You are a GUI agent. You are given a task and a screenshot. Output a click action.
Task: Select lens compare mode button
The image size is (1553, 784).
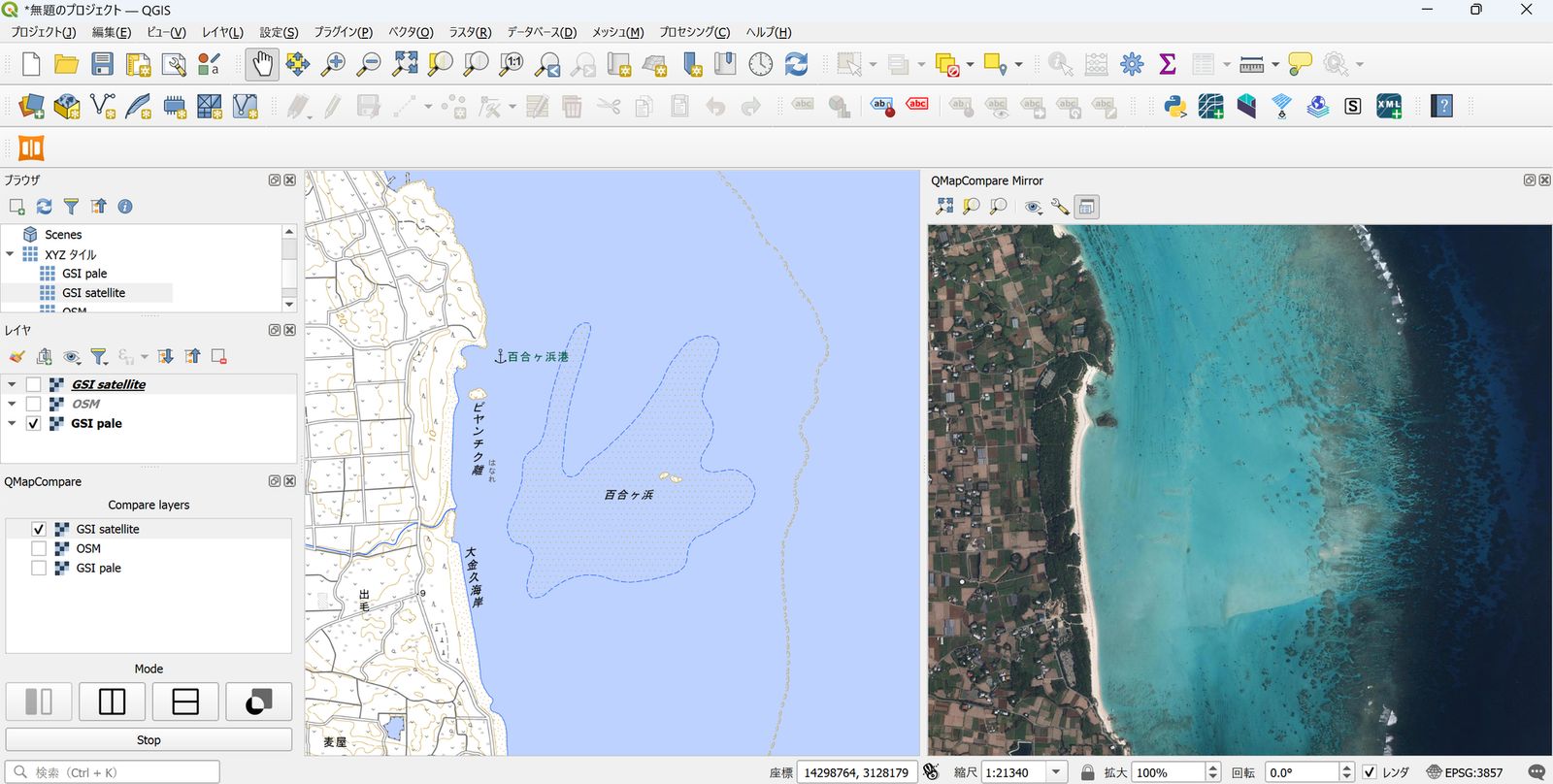click(258, 702)
